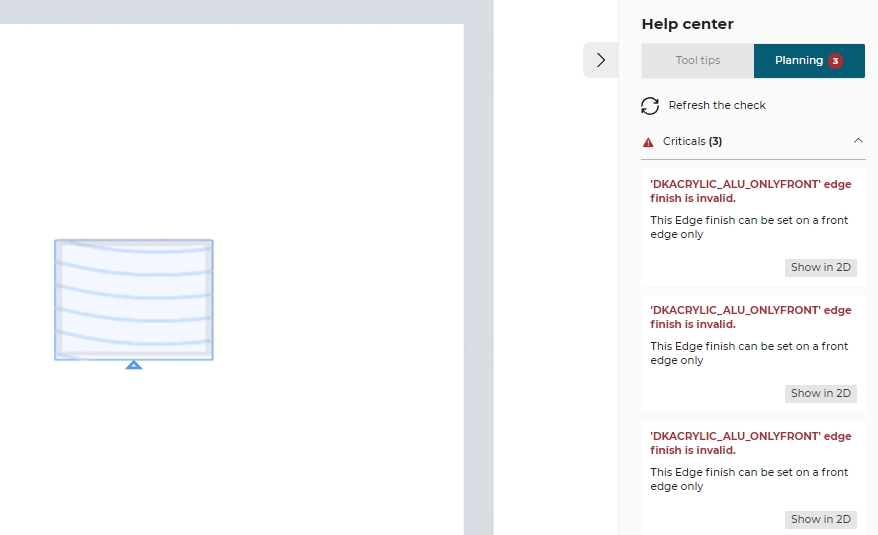
Task: Select the third DKACRYLIC_ALU_ONLYFRONT error title
Action: [x=750, y=443]
